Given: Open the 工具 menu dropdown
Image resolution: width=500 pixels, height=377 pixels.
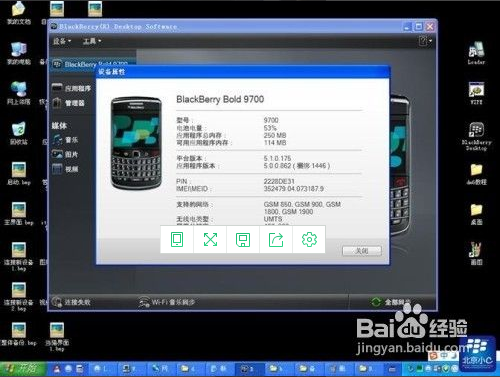Looking at the screenshot, I should pos(92,41).
